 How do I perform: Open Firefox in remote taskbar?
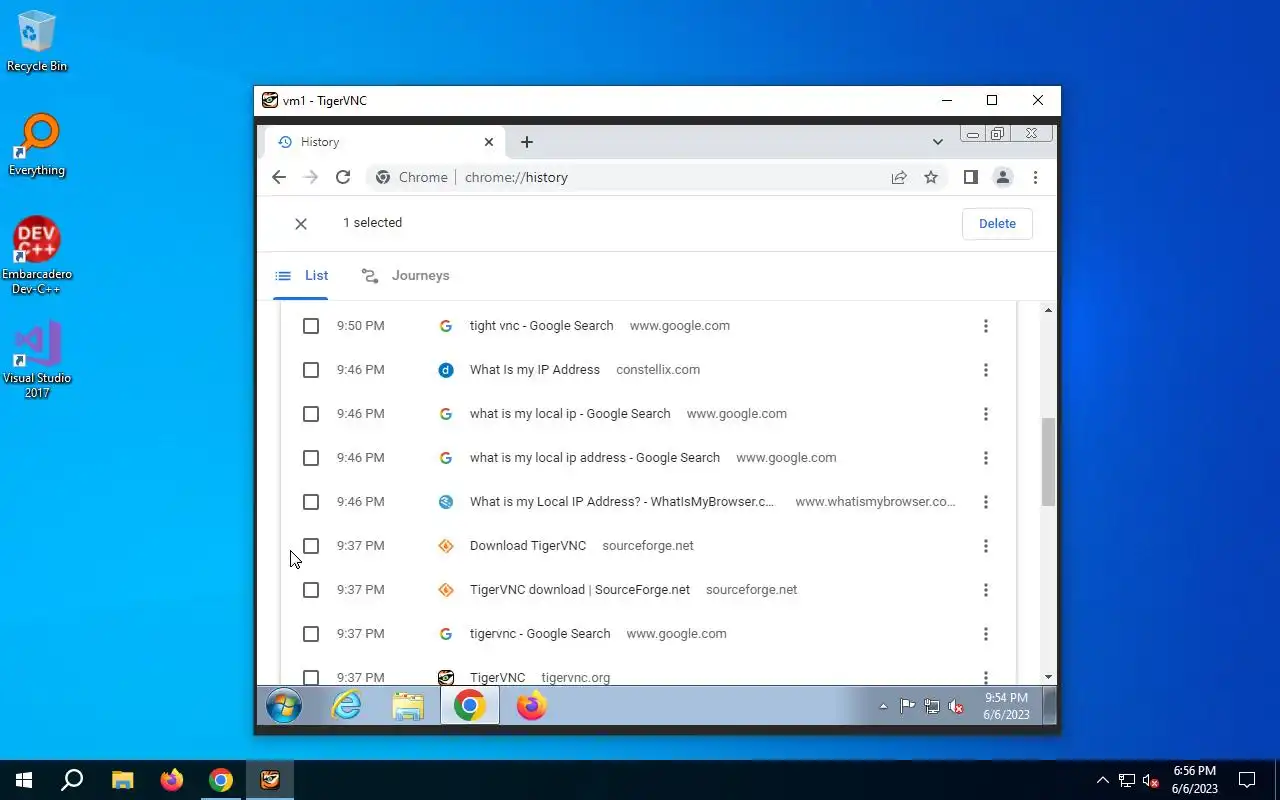tap(532, 706)
